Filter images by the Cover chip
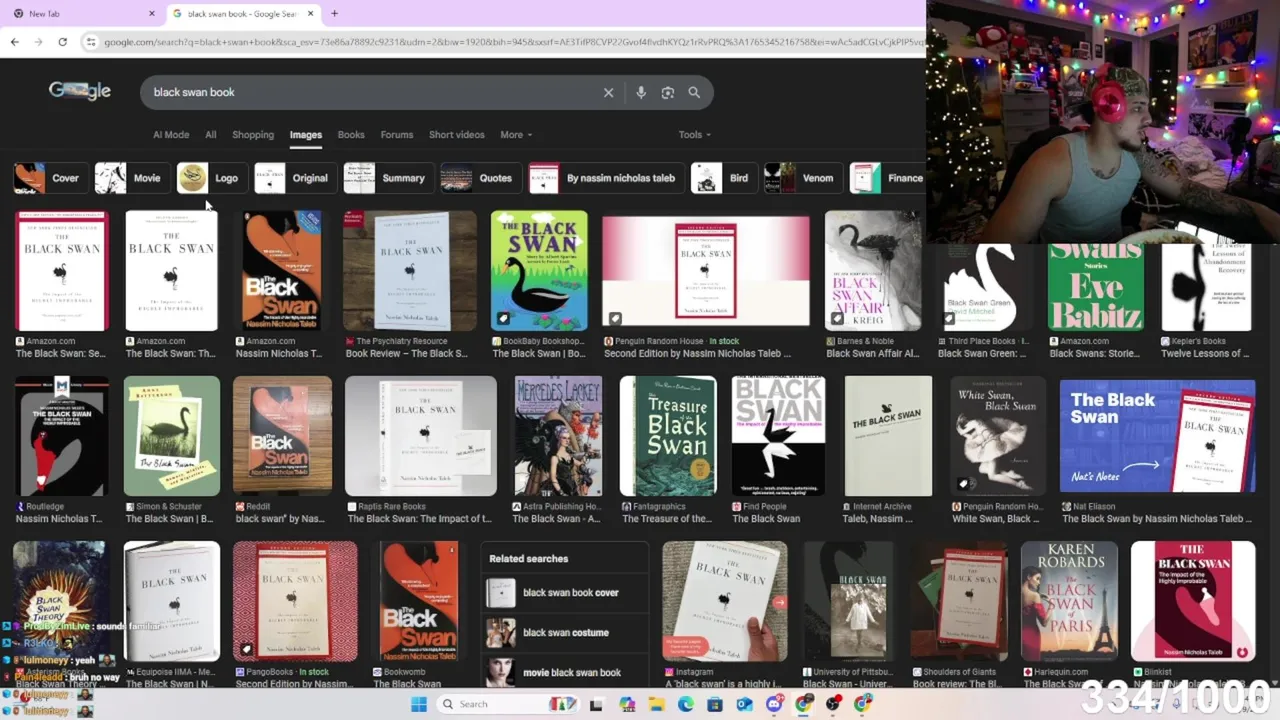The image size is (1280, 720). [50, 178]
